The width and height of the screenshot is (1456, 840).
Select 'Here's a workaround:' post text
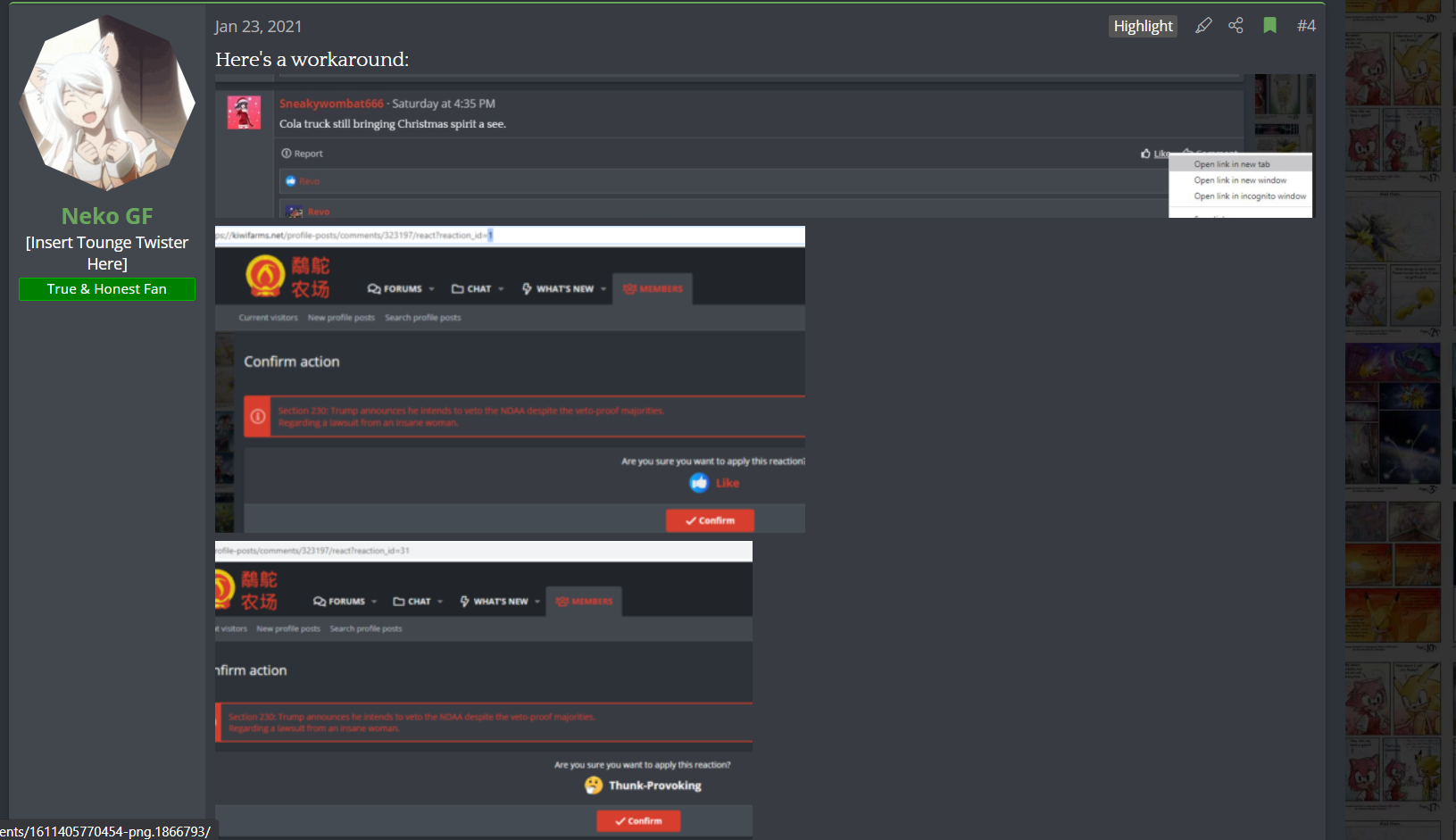(312, 60)
